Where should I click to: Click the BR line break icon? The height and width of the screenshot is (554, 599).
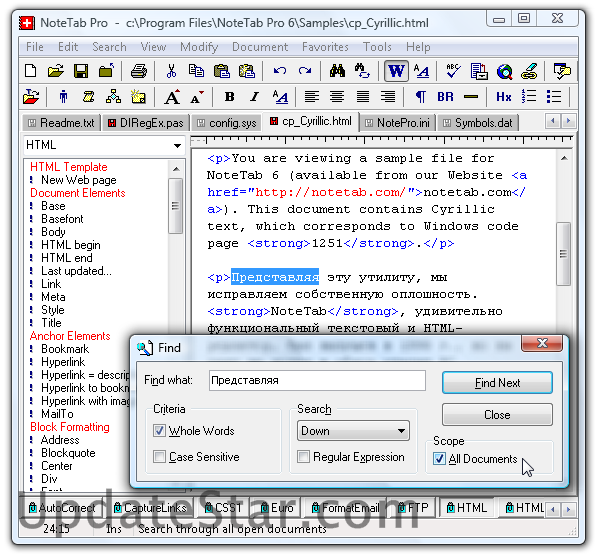click(x=445, y=97)
